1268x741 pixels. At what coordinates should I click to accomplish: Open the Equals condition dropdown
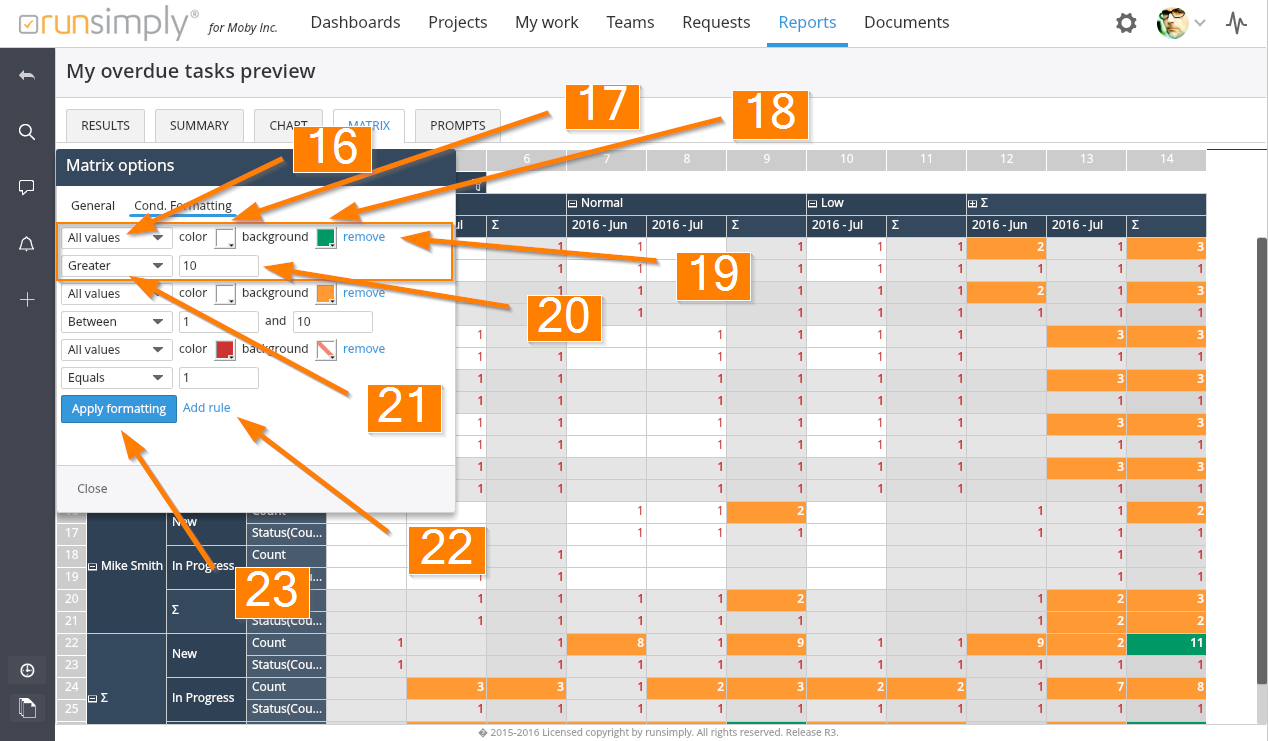pyautogui.click(x=115, y=378)
